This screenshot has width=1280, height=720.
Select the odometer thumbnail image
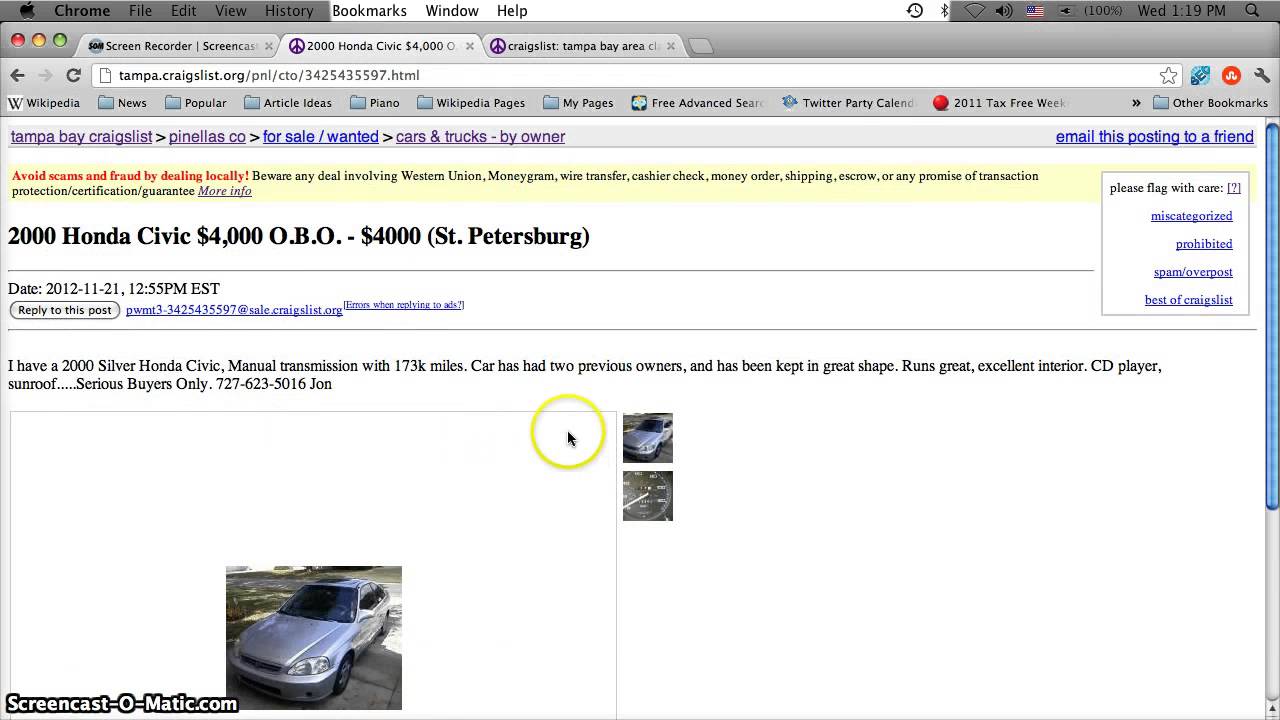tap(648, 496)
